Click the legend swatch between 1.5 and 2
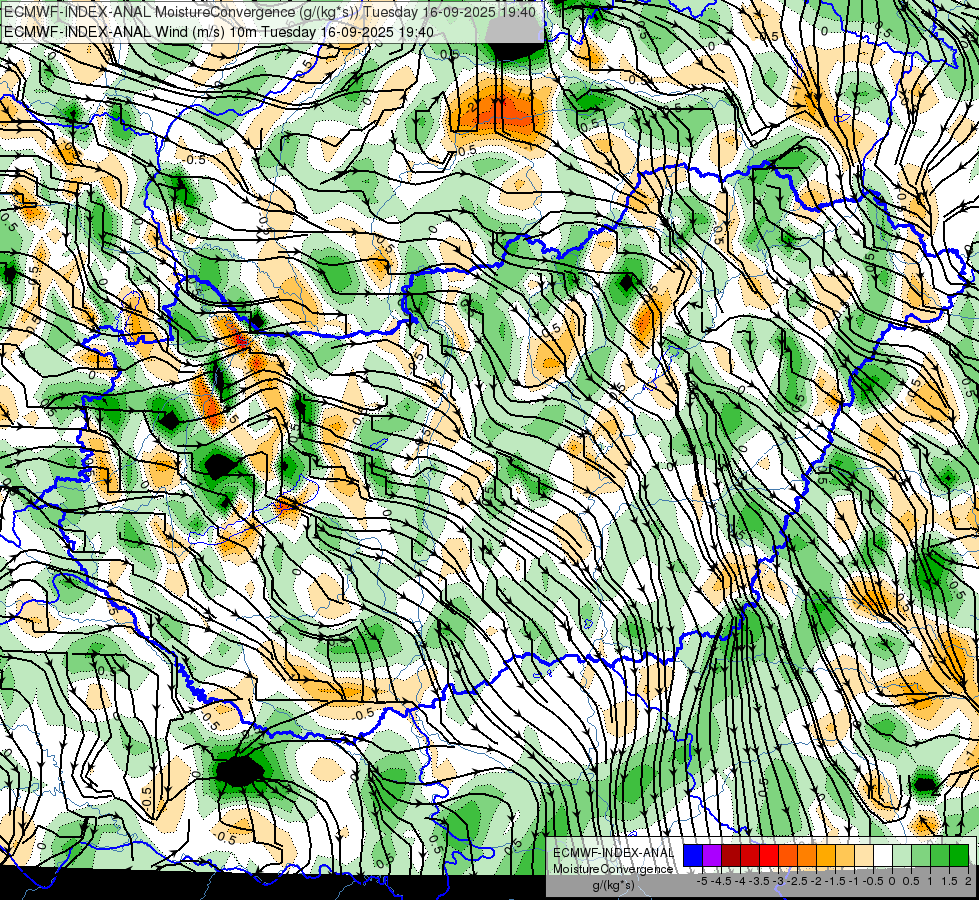 pyautogui.click(x=959, y=856)
